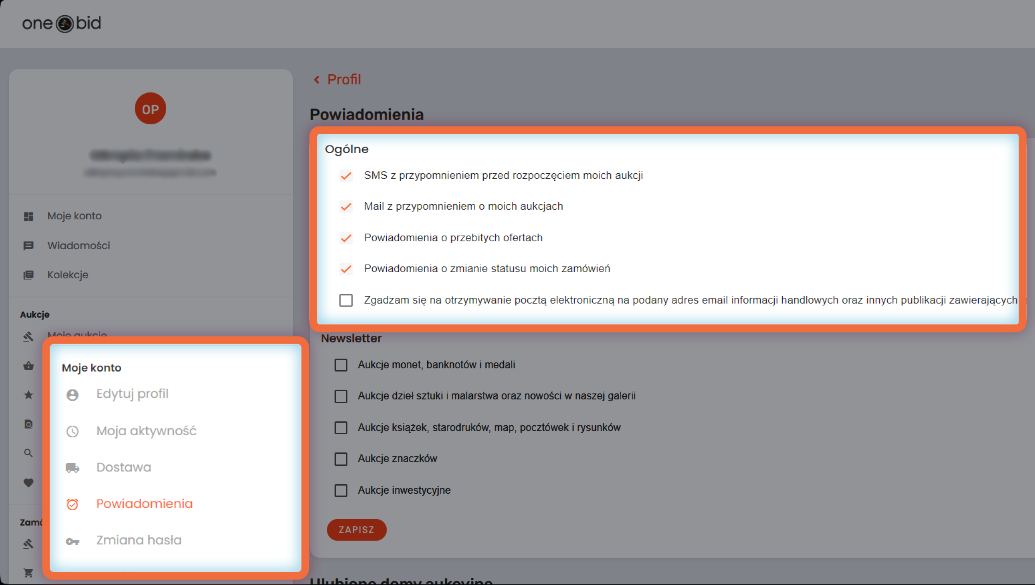Click the shopping basket icon in the left sidebar
This screenshot has height=585, width=1035.
(x=28, y=366)
